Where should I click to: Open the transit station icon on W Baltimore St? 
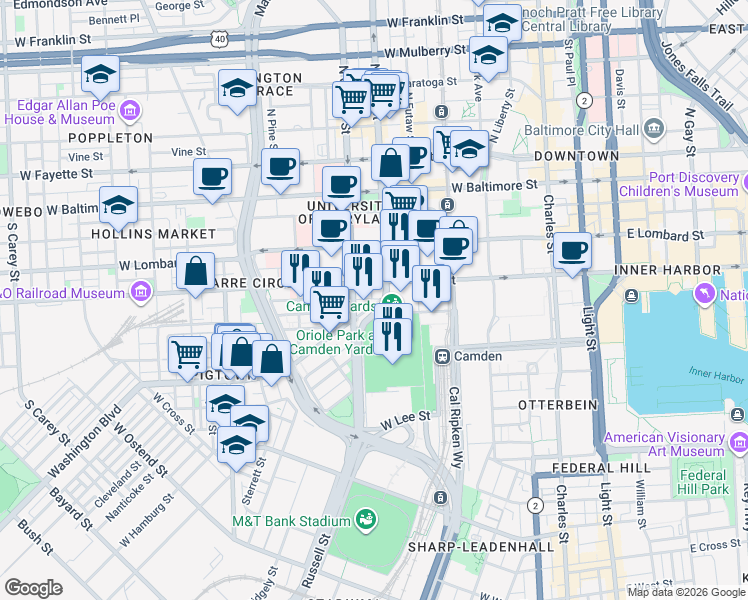tap(447, 205)
